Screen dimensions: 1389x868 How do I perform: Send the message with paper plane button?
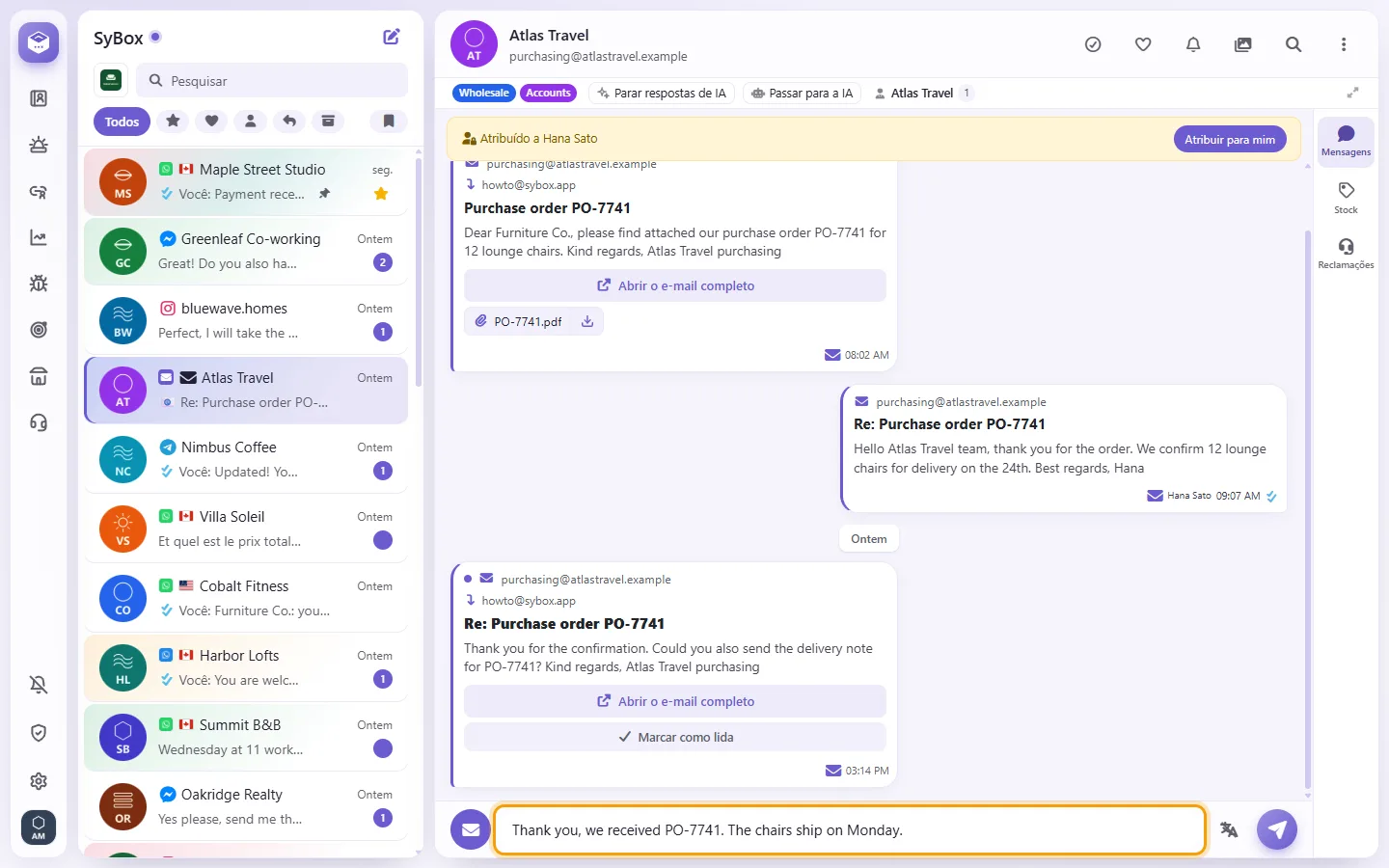point(1277,829)
